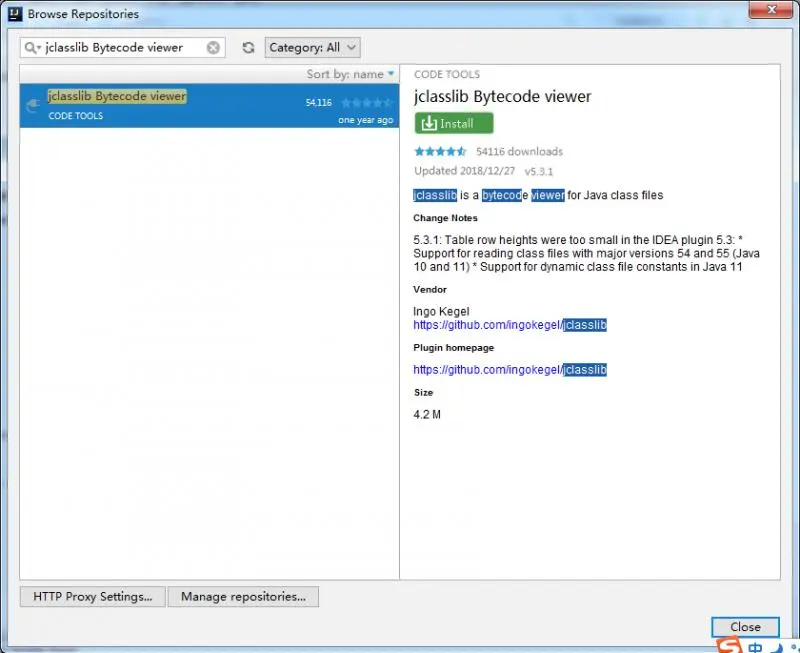
Task: Click the plugin icon in list row
Action: [x=33, y=106]
